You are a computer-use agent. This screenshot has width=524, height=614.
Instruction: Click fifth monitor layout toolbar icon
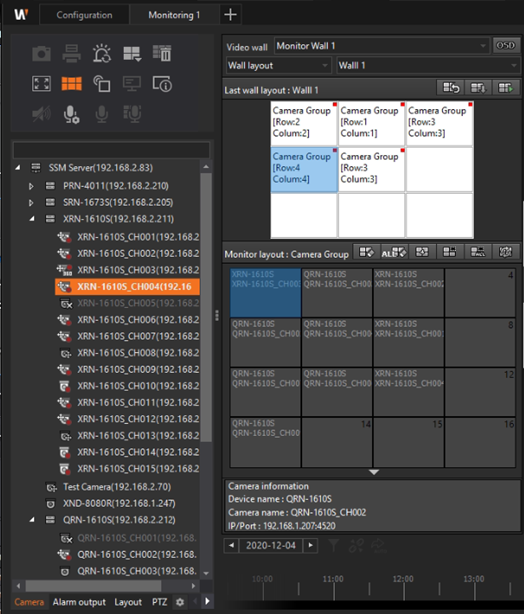pyautogui.click(x=478, y=252)
